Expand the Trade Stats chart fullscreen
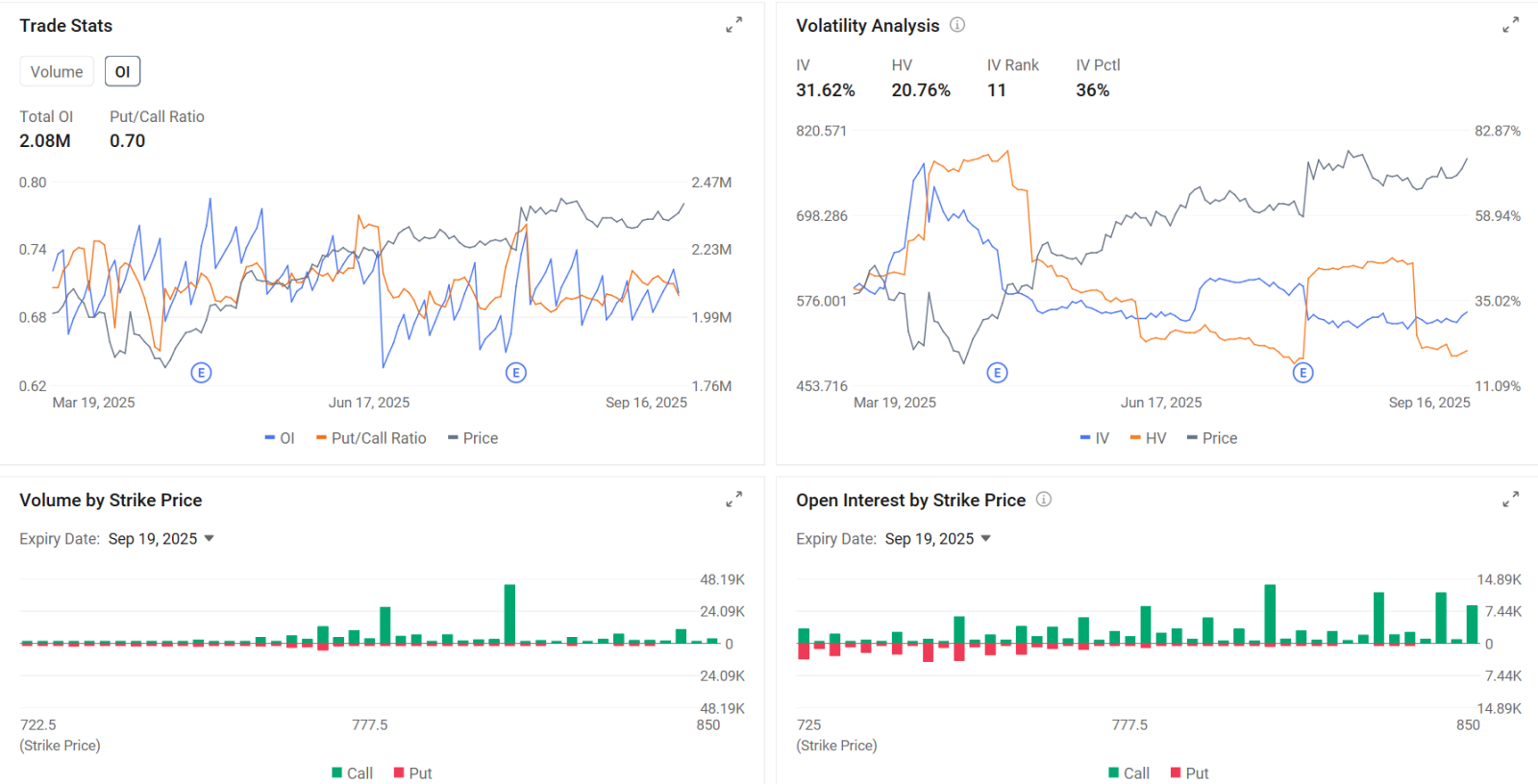 pos(733,25)
